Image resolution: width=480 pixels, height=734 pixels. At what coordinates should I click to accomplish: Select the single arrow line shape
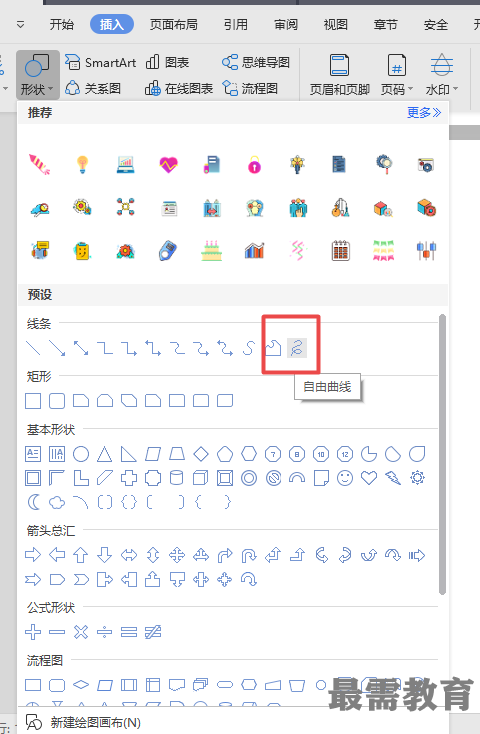(57, 348)
